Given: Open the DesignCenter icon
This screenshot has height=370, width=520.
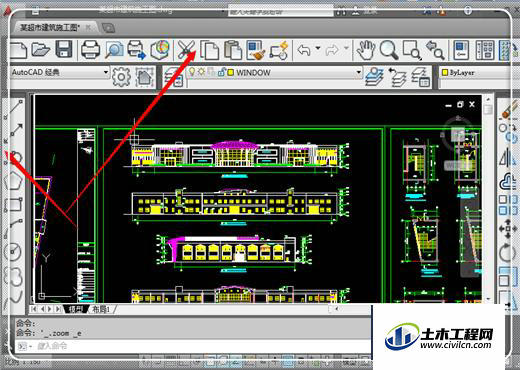Looking at the screenshot, I should click(484, 50).
